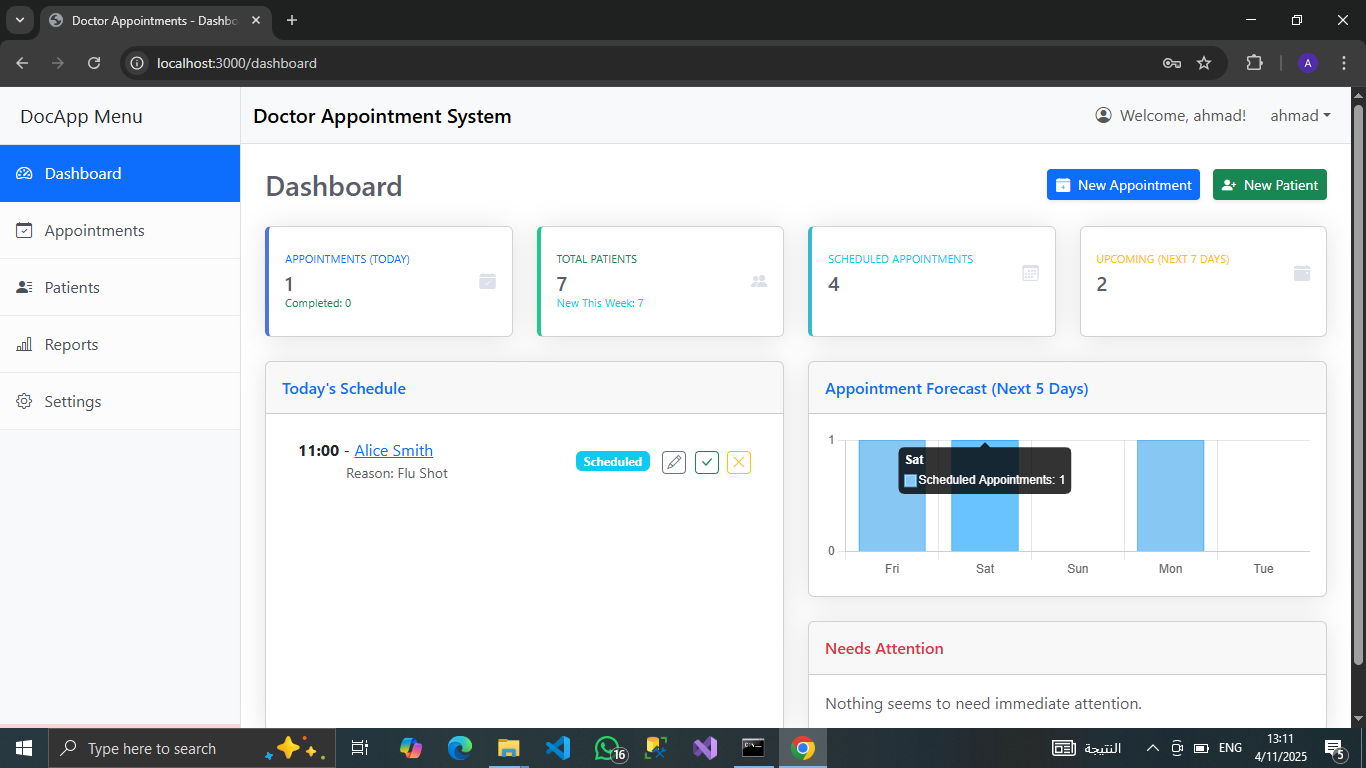Open Appointments in the sidebar menu

[120, 230]
